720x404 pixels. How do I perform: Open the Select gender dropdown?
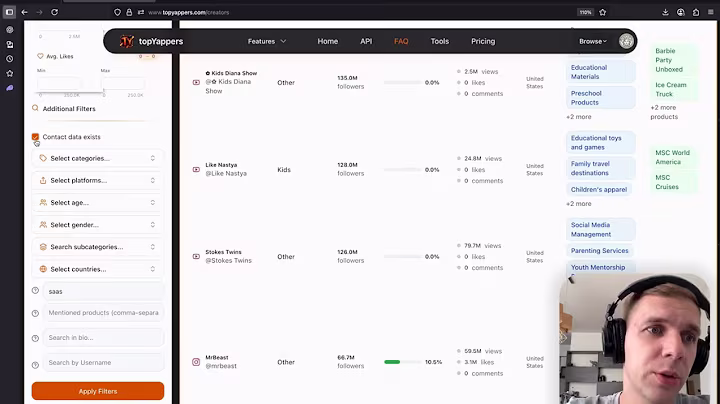[x=98, y=224]
